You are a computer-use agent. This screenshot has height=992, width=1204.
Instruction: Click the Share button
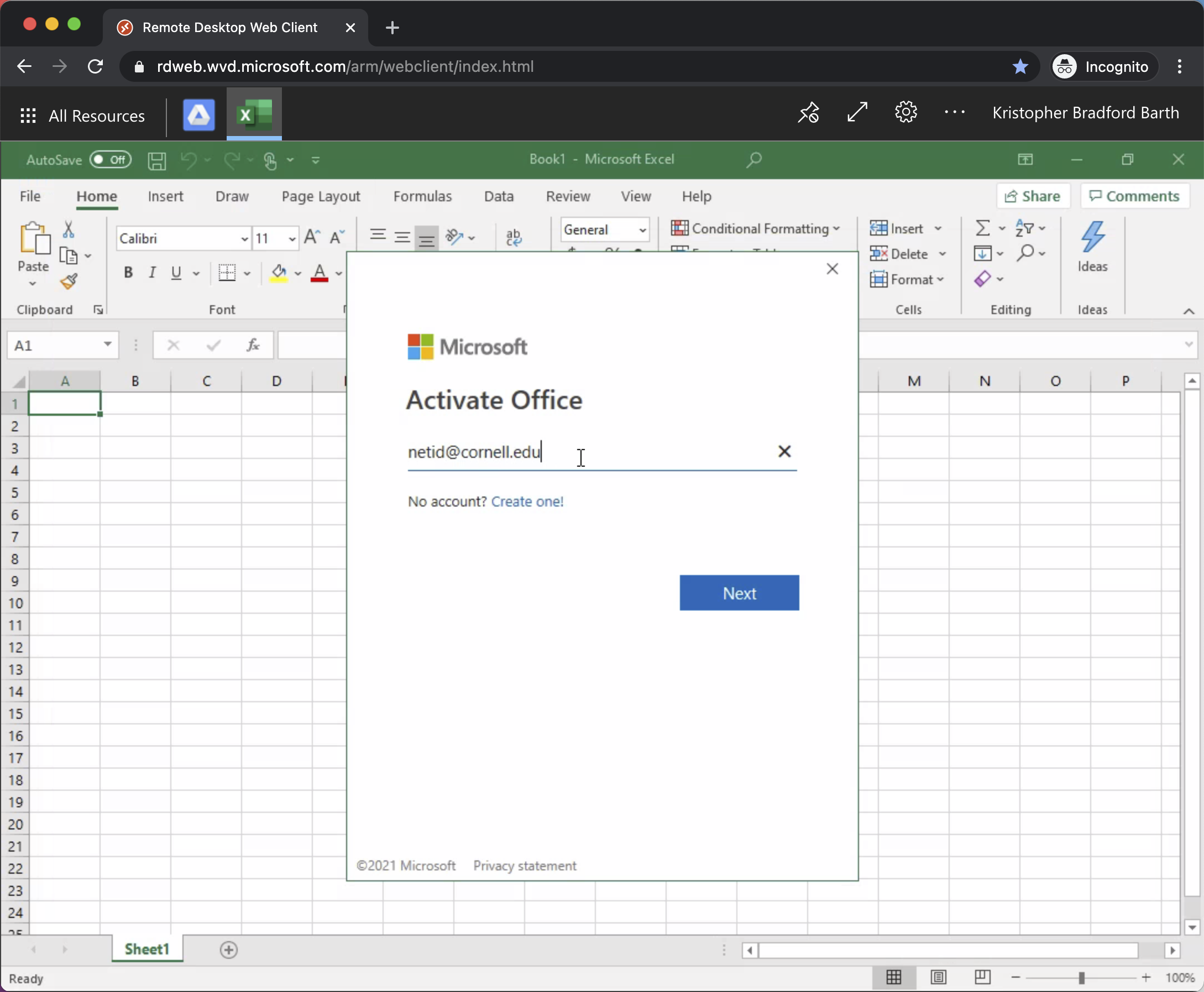(x=1033, y=196)
